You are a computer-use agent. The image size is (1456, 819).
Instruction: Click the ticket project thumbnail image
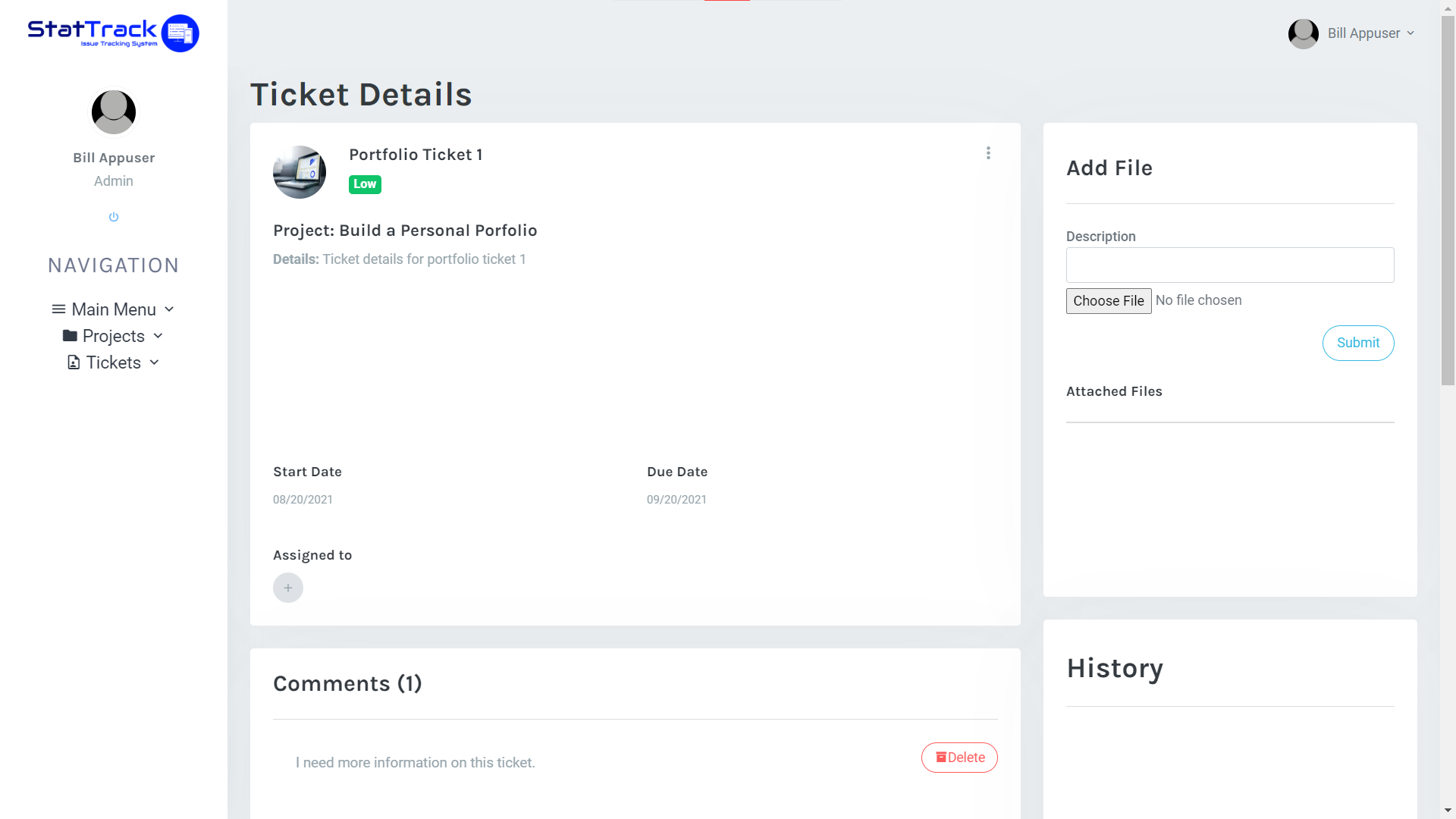[300, 172]
